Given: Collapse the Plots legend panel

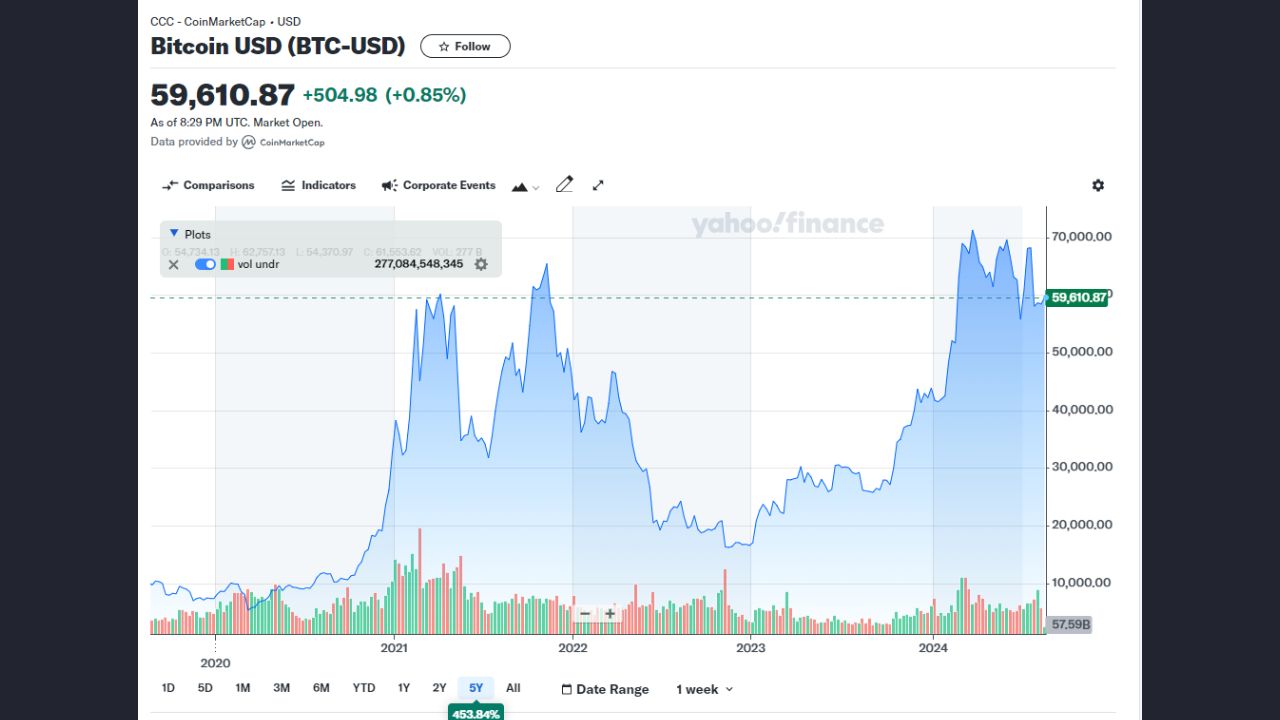Looking at the screenshot, I should (174, 233).
